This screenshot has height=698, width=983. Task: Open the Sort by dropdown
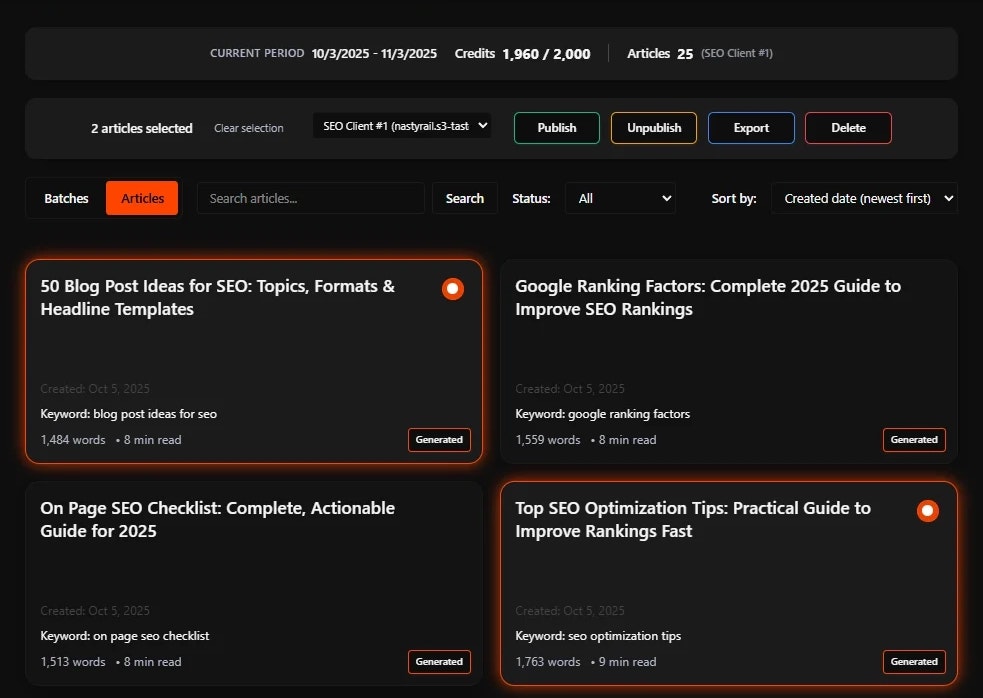point(864,198)
